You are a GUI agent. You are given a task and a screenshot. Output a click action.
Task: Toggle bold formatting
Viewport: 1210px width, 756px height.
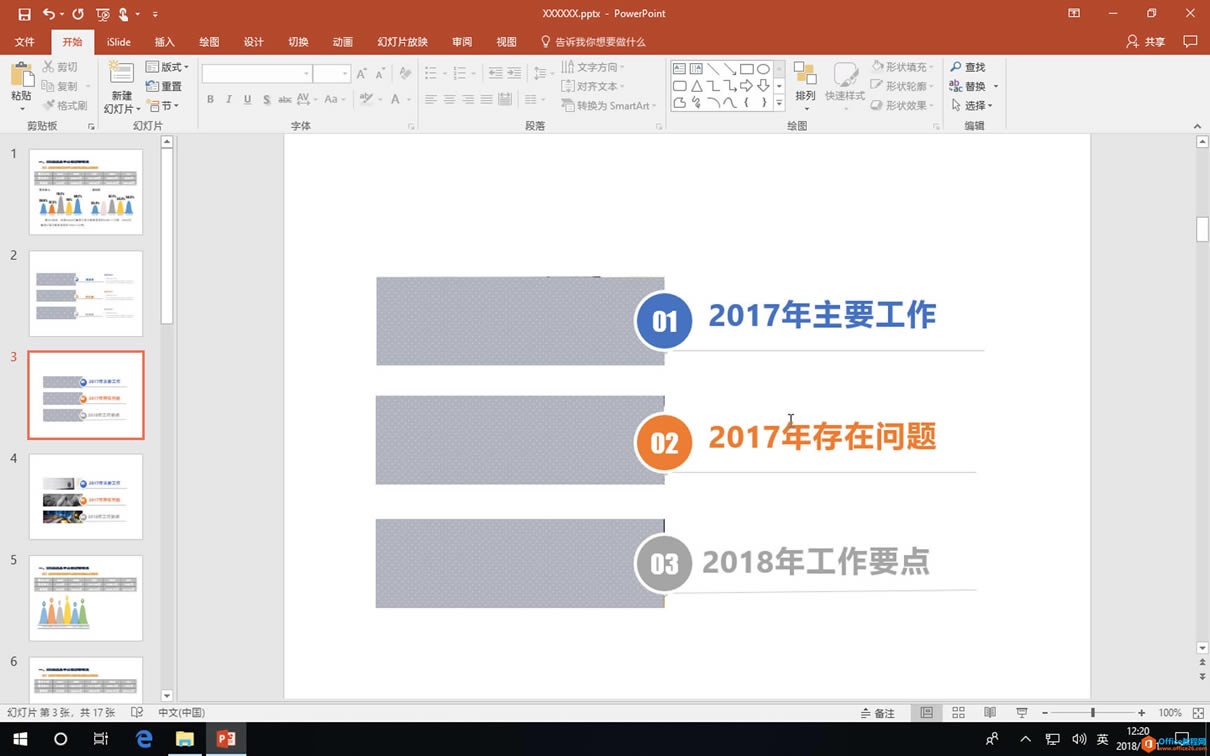point(210,99)
